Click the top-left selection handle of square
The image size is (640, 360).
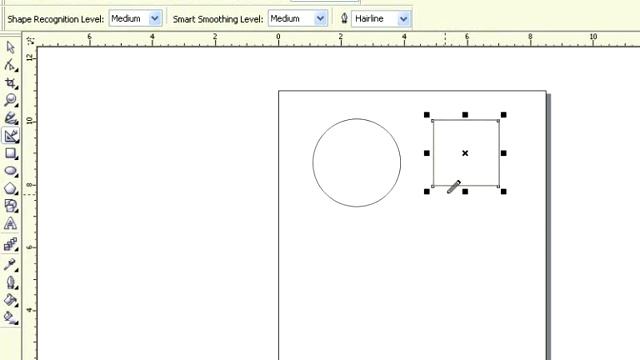pyautogui.click(x=427, y=115)
